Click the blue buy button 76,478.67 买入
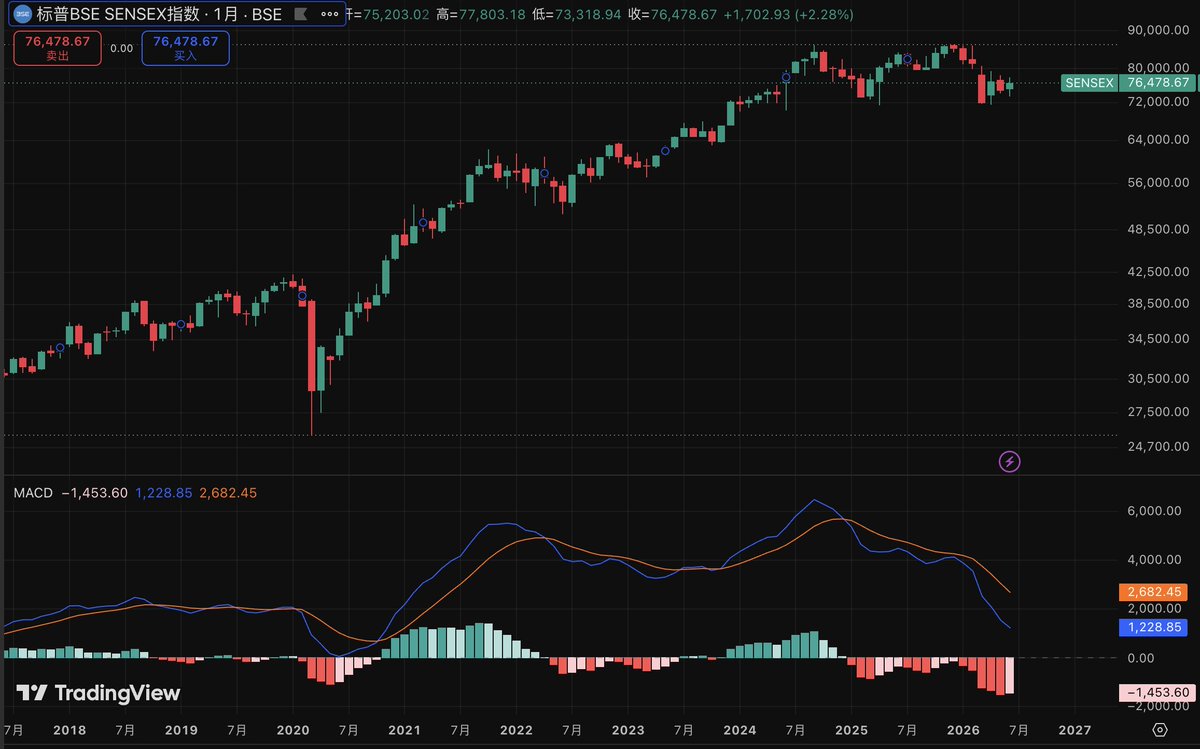This screenshot has width=1200, height=749. tap(186, 48)
